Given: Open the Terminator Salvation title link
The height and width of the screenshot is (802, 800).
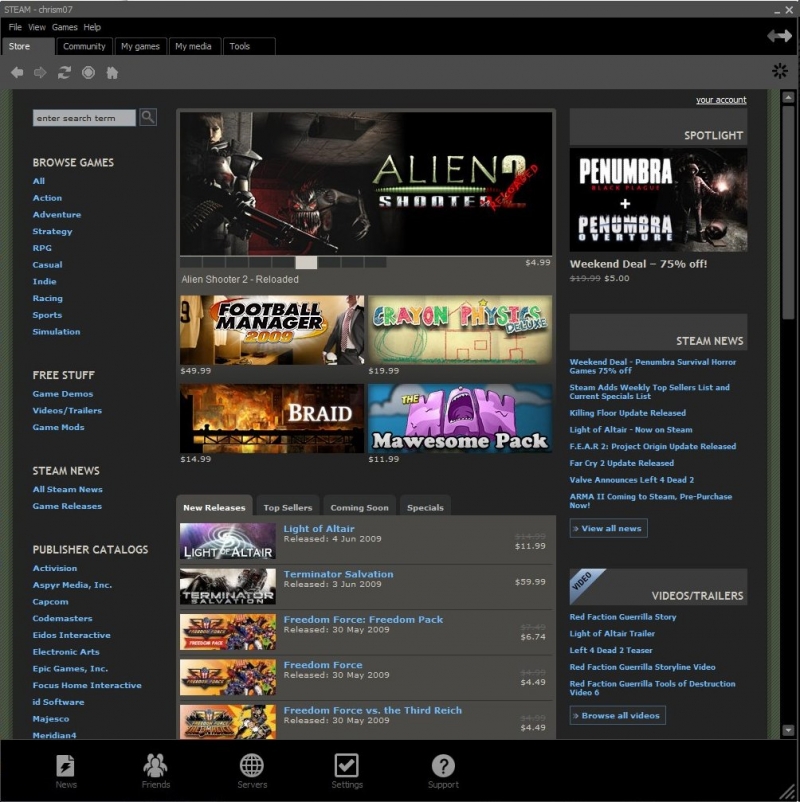Looking at the screenshot, I should click(x=339, y=574).
